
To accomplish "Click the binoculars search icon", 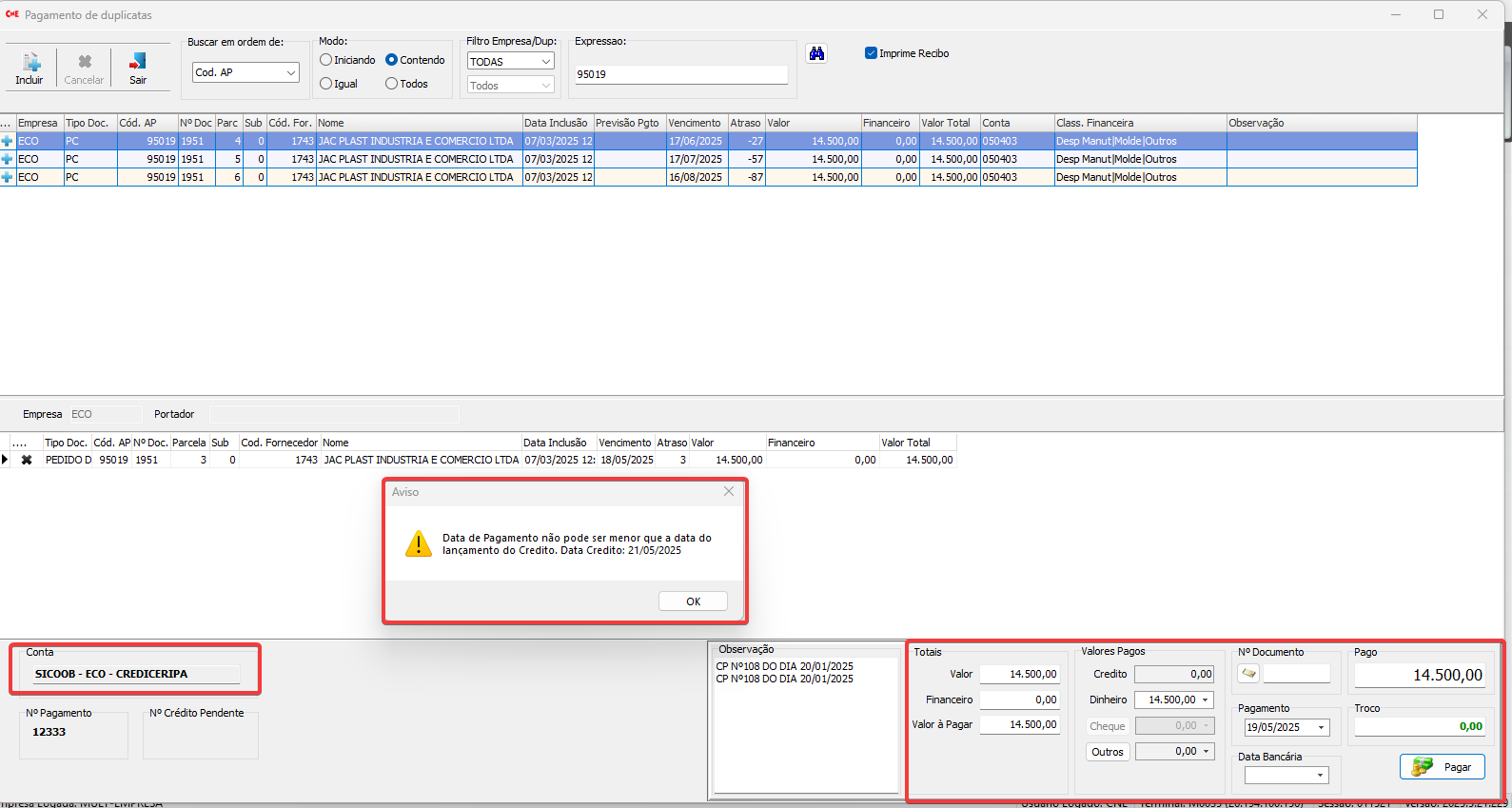I will pyautogui.click(x=816, y=54).
